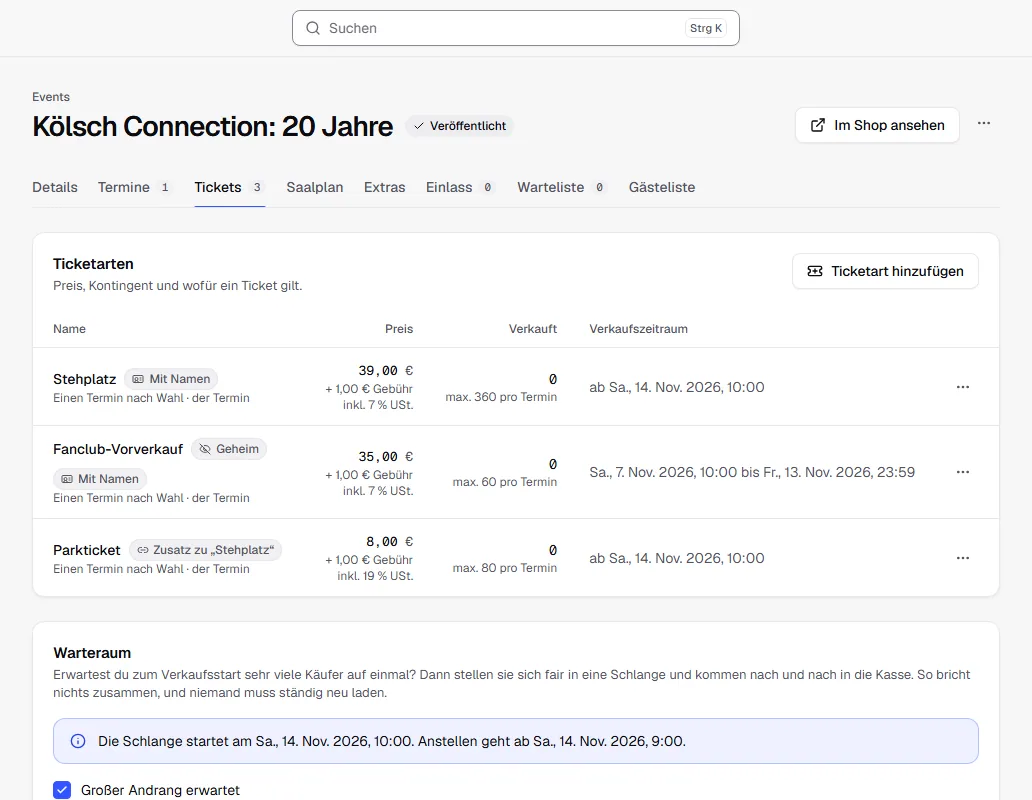This screenshot has height=800, width=1032.
Task: Open the Termine tab
Action: coord(134,188)
